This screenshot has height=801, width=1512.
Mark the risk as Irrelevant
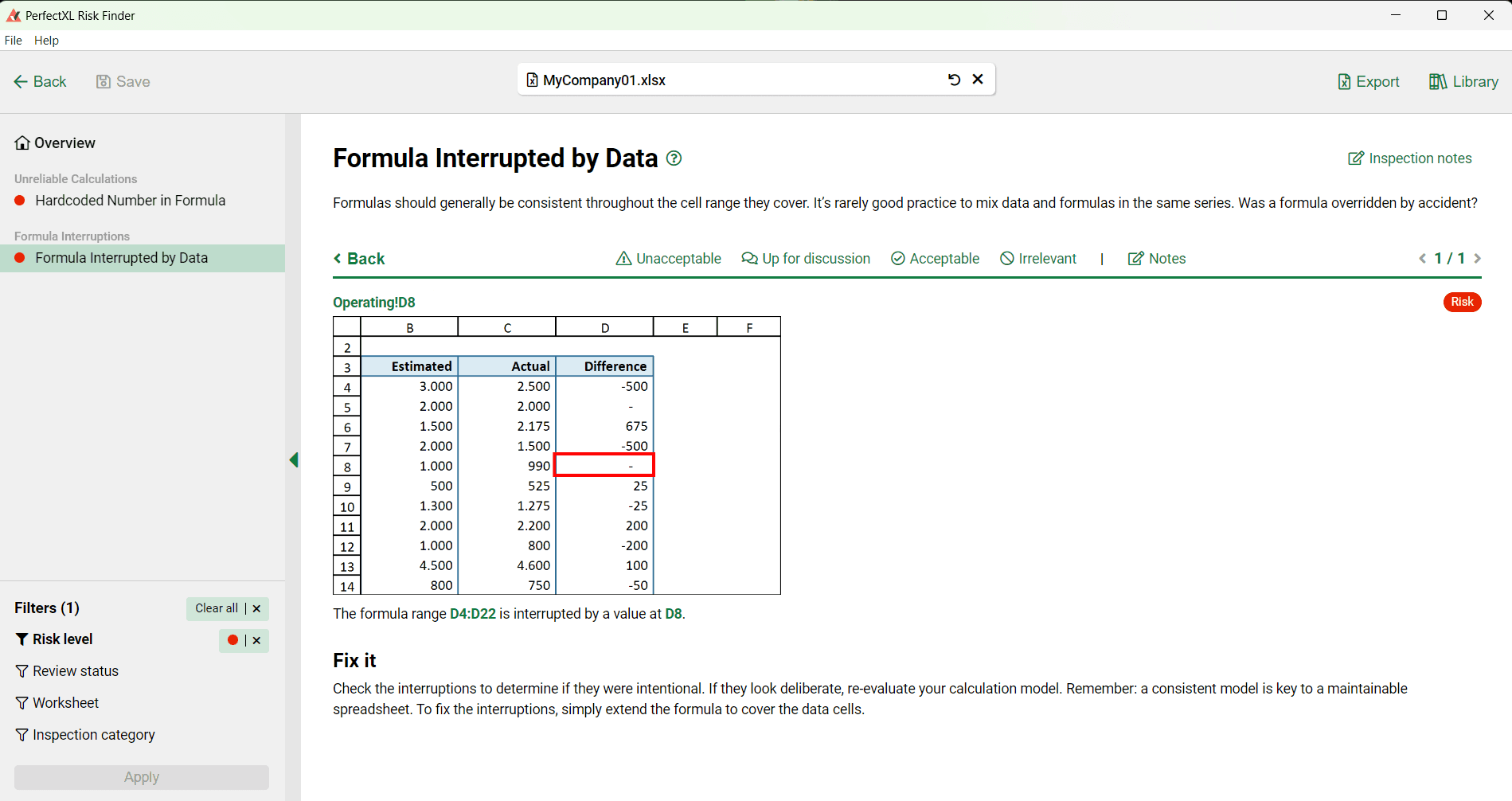(x=1038, y=258)
